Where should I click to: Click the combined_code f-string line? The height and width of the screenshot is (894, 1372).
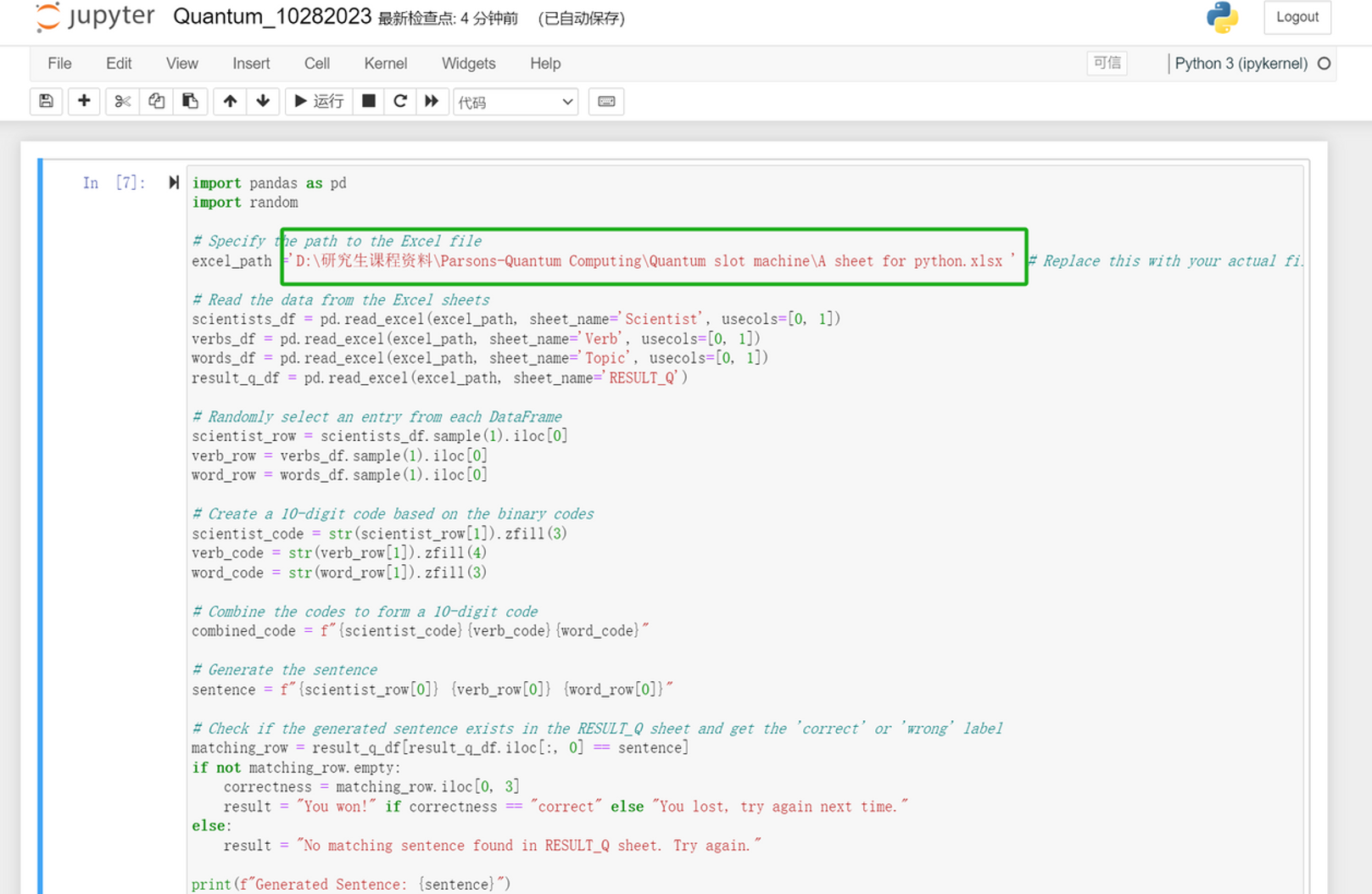click(x=420, y=631)
